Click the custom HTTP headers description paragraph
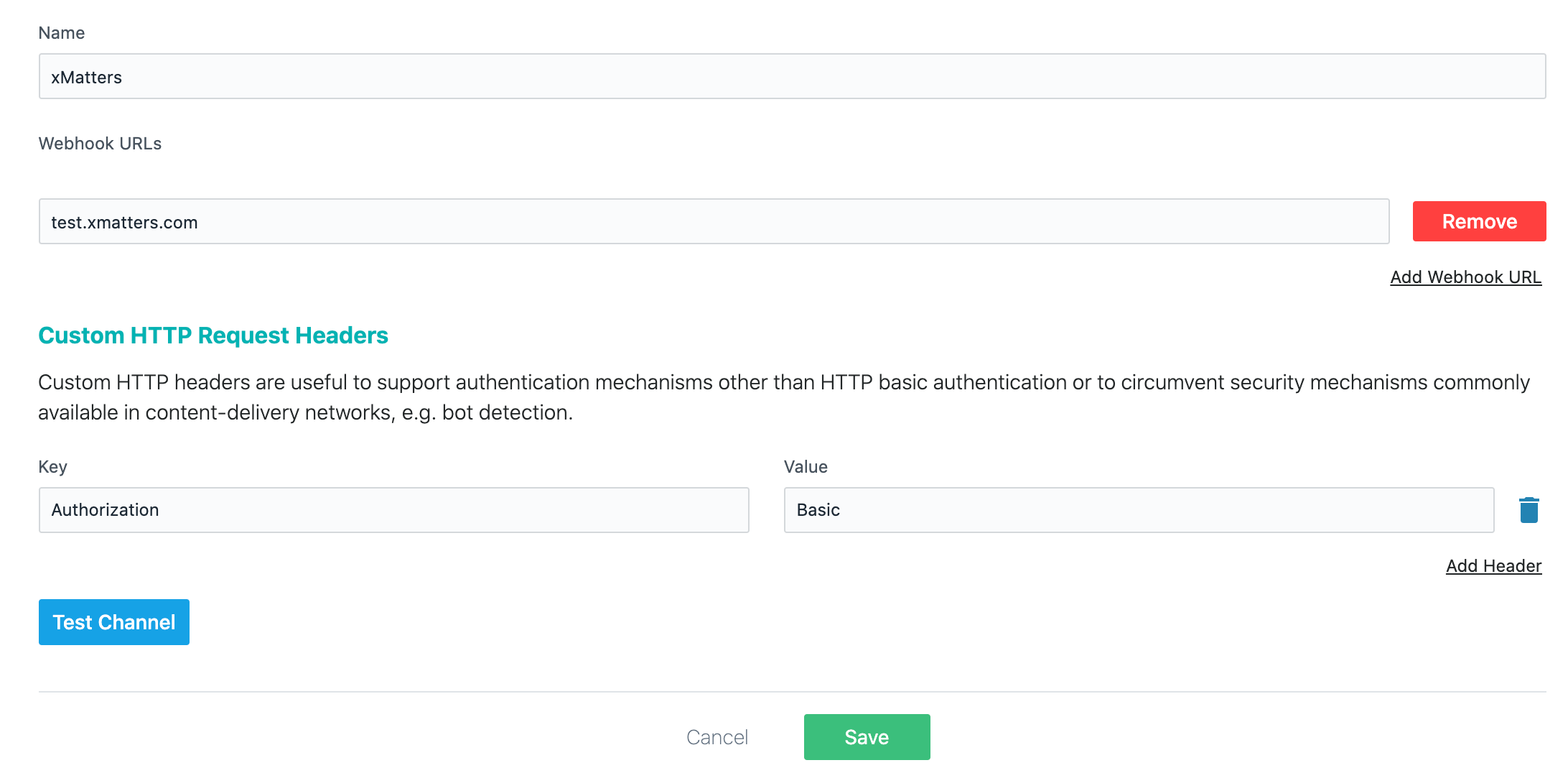This screenshot has height=773, width=1568. pos(784,397)
